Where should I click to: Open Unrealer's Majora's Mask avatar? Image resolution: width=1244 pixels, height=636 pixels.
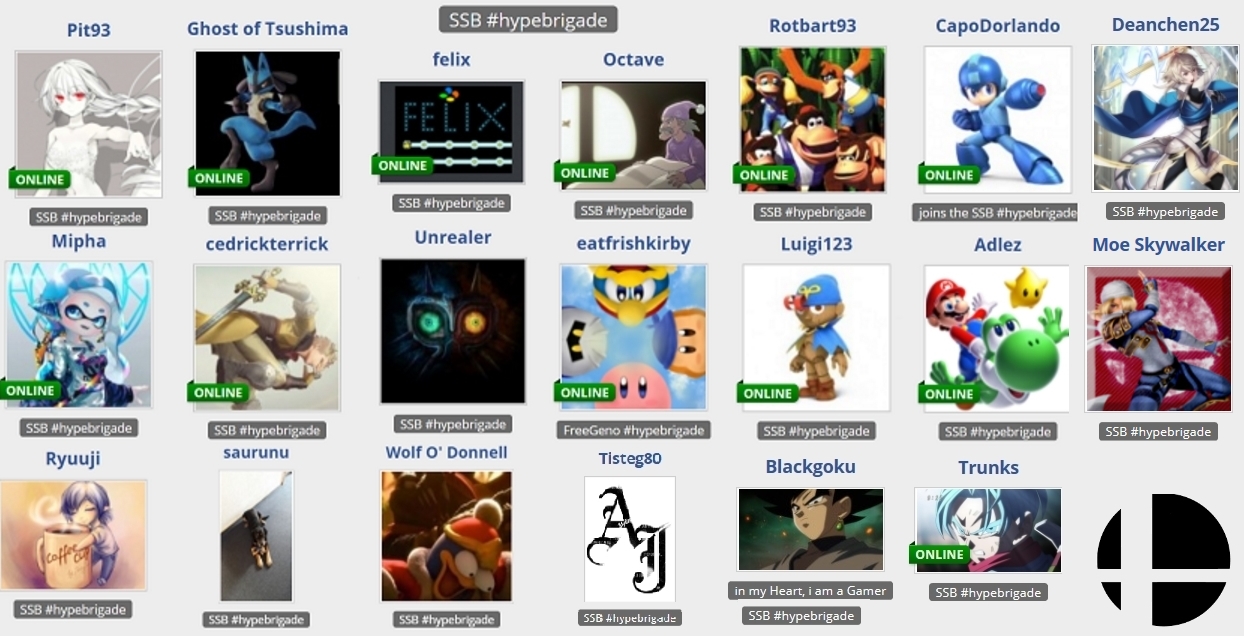[453, 331]
